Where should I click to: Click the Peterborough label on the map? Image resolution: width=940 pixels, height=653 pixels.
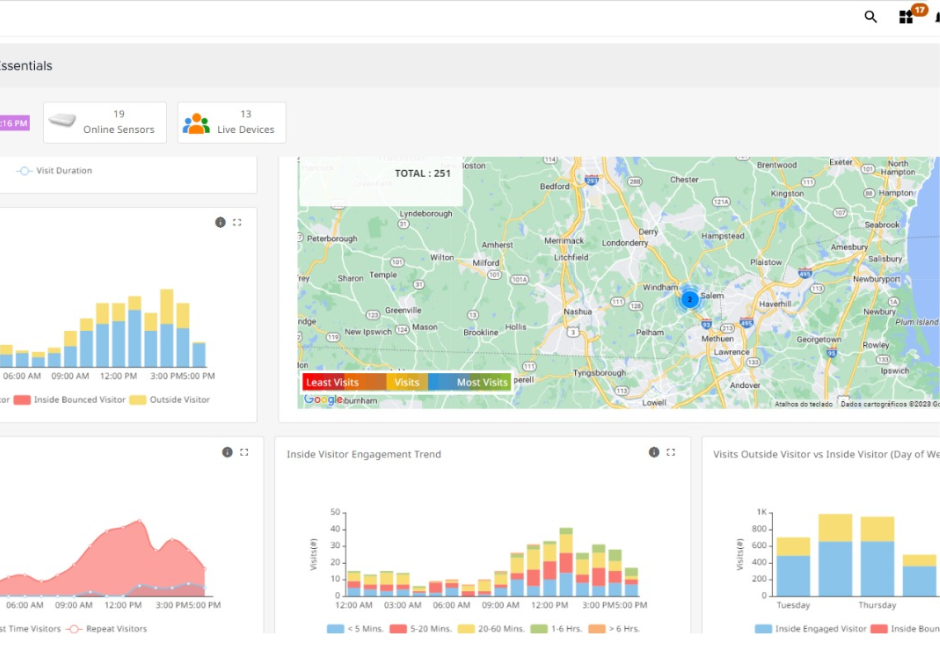pos(332,239)
